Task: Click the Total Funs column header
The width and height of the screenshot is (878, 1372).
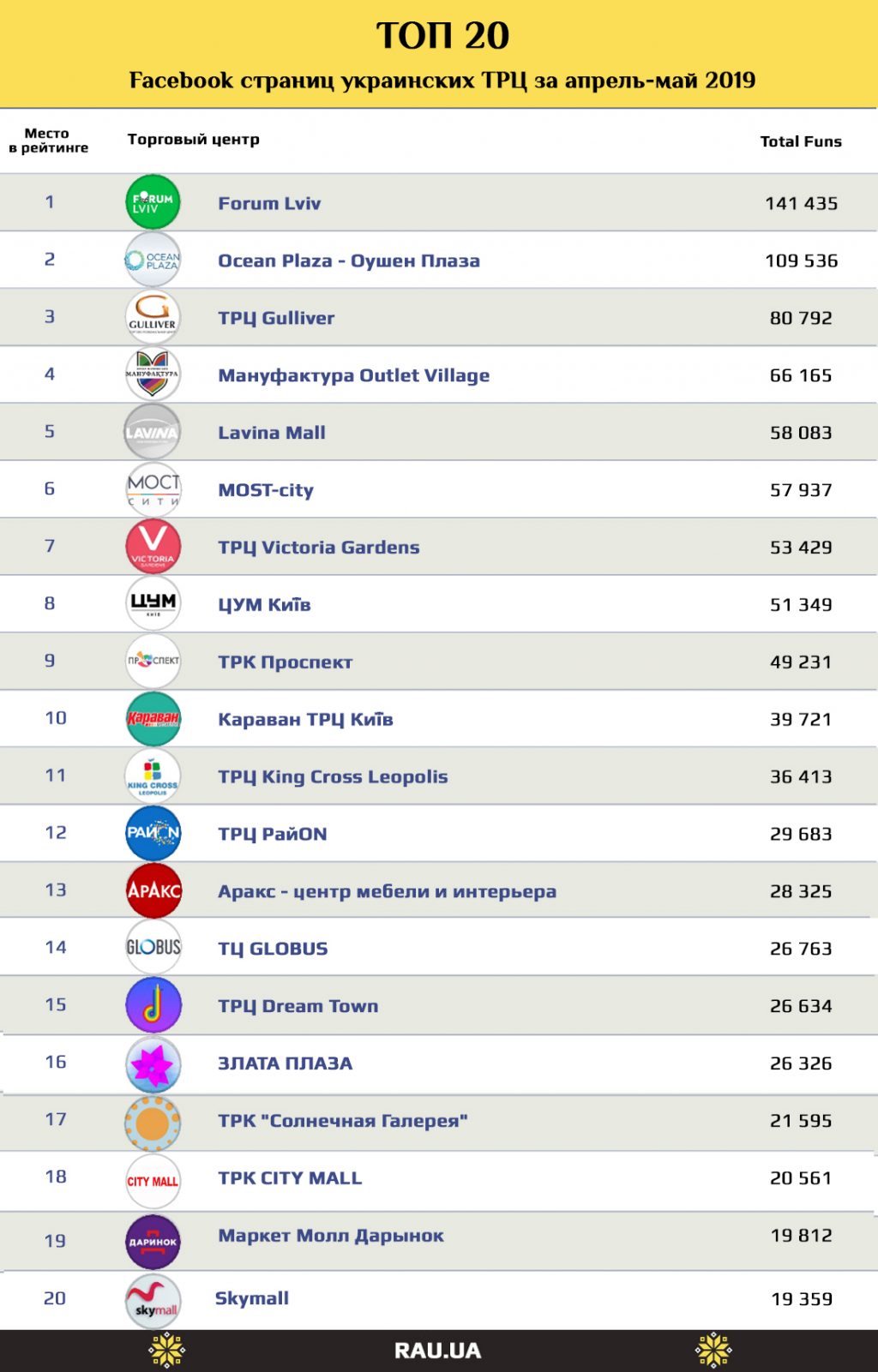Action: (801, 141)
